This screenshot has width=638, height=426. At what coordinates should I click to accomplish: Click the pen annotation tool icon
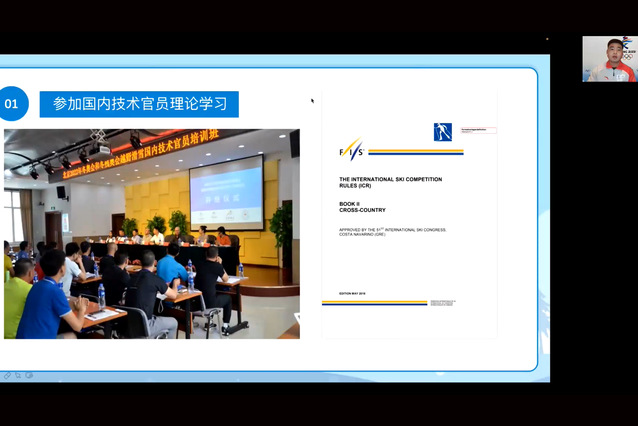point(8,375)
